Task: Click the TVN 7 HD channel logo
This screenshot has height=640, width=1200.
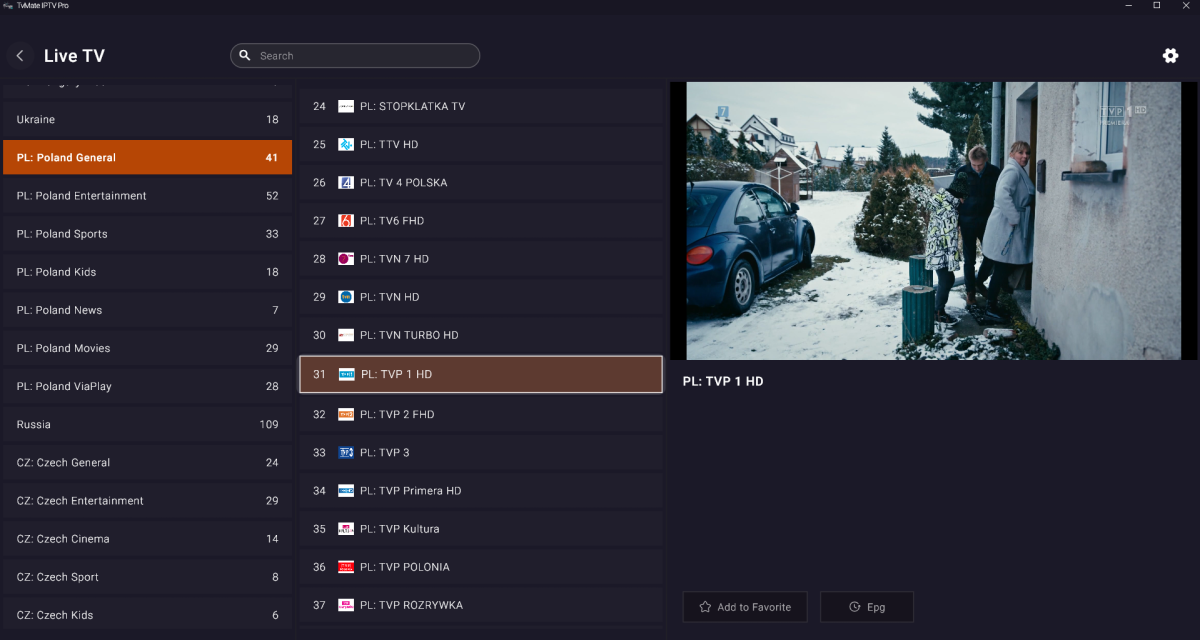Action: [346, 259]
